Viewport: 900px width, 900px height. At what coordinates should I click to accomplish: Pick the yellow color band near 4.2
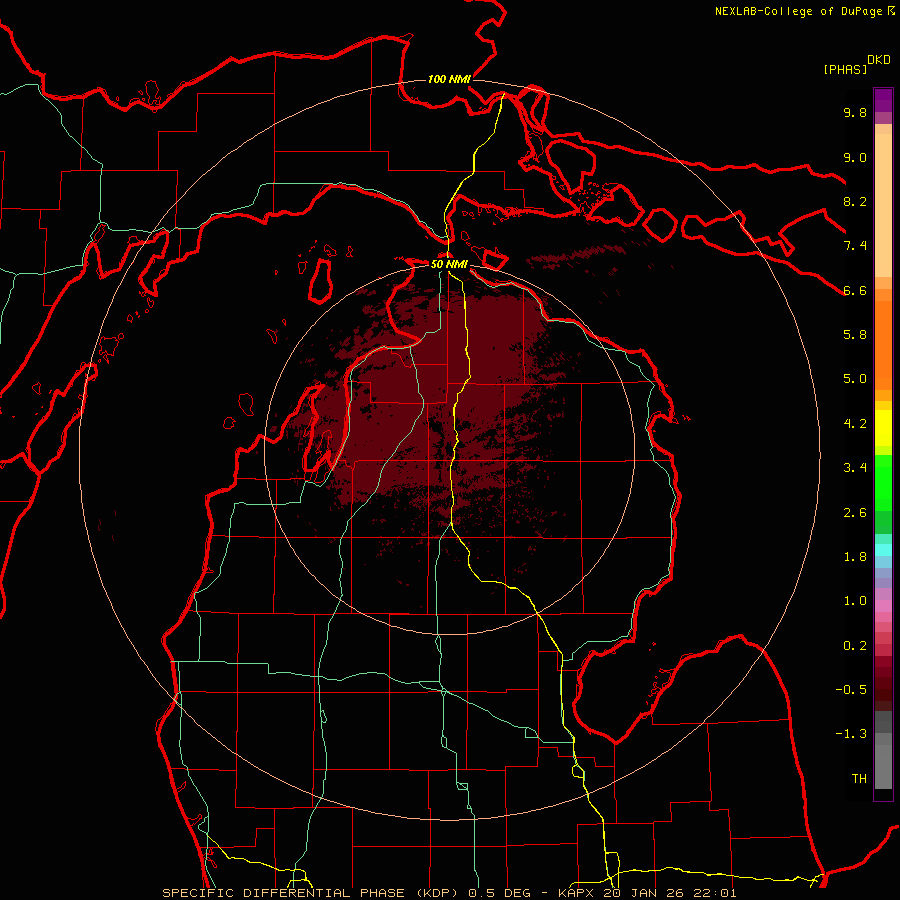(x=883, y=428)
